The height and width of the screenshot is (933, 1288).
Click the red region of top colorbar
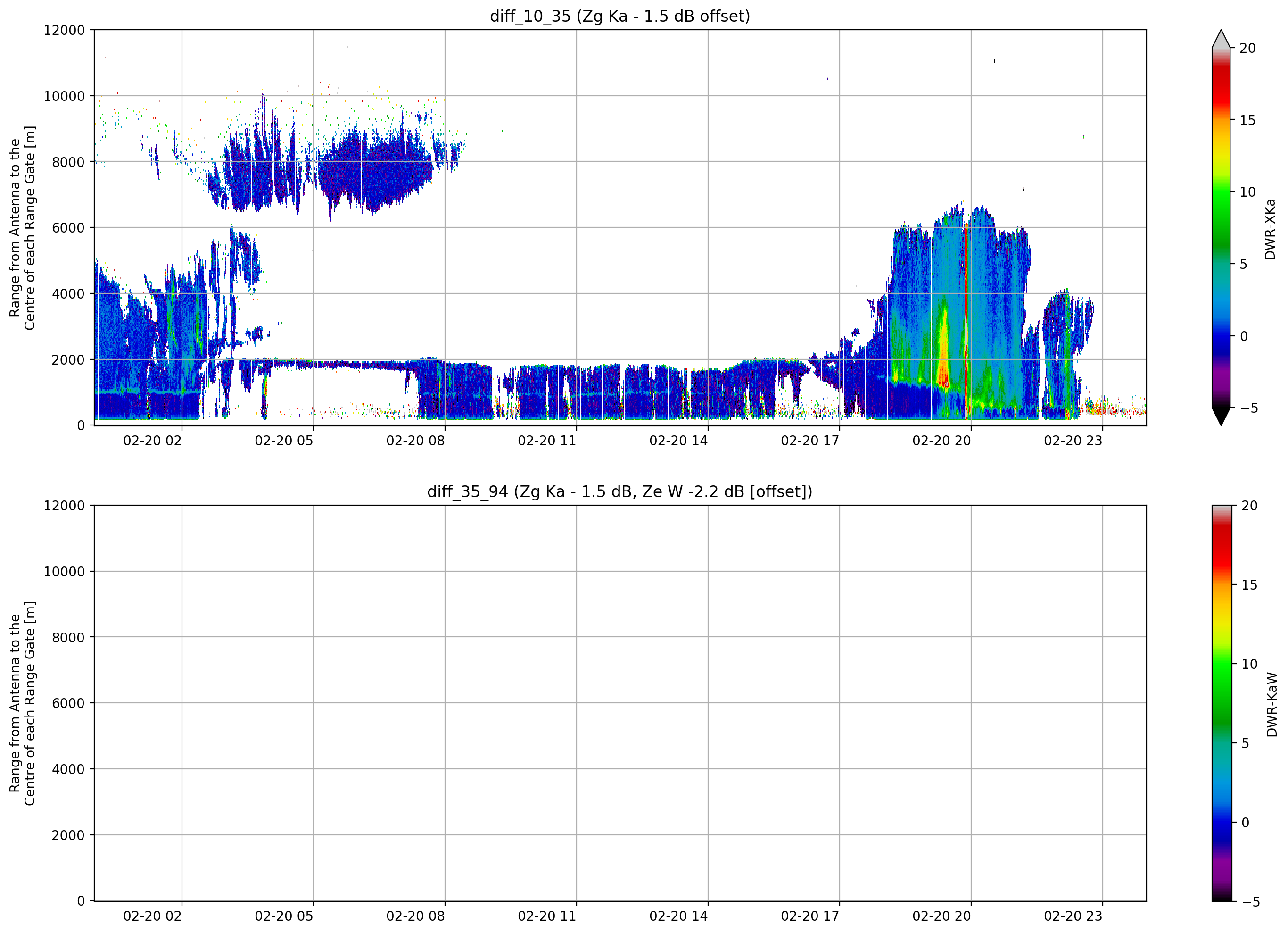[x=1221, y=91]
